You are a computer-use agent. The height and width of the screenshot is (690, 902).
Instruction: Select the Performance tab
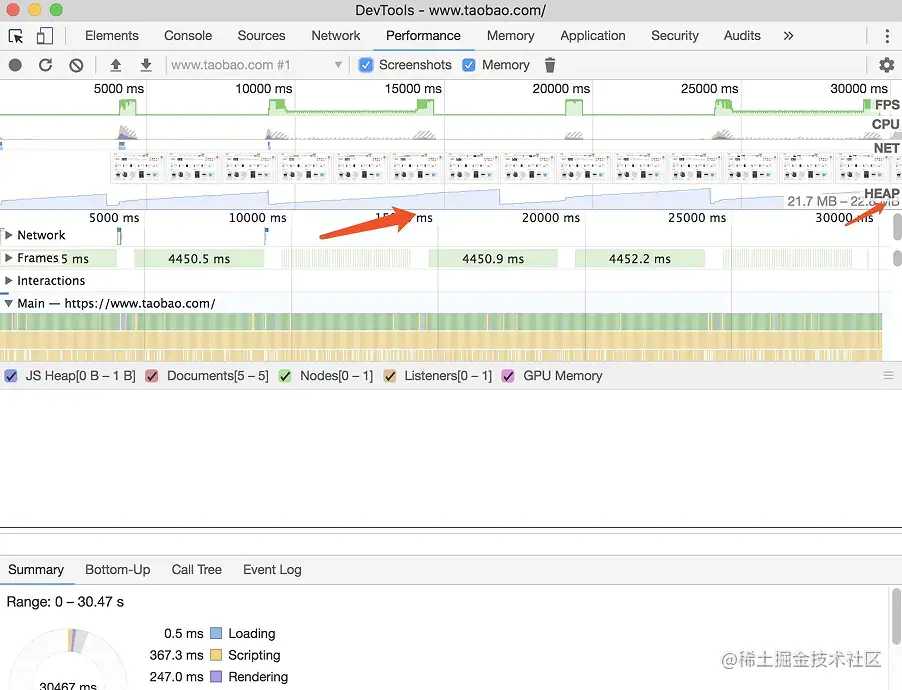tap(423, 36)
